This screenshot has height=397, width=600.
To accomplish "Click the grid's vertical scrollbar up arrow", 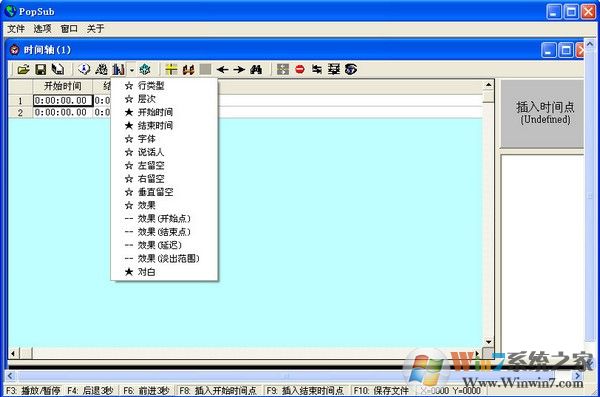I will [489, 85].
